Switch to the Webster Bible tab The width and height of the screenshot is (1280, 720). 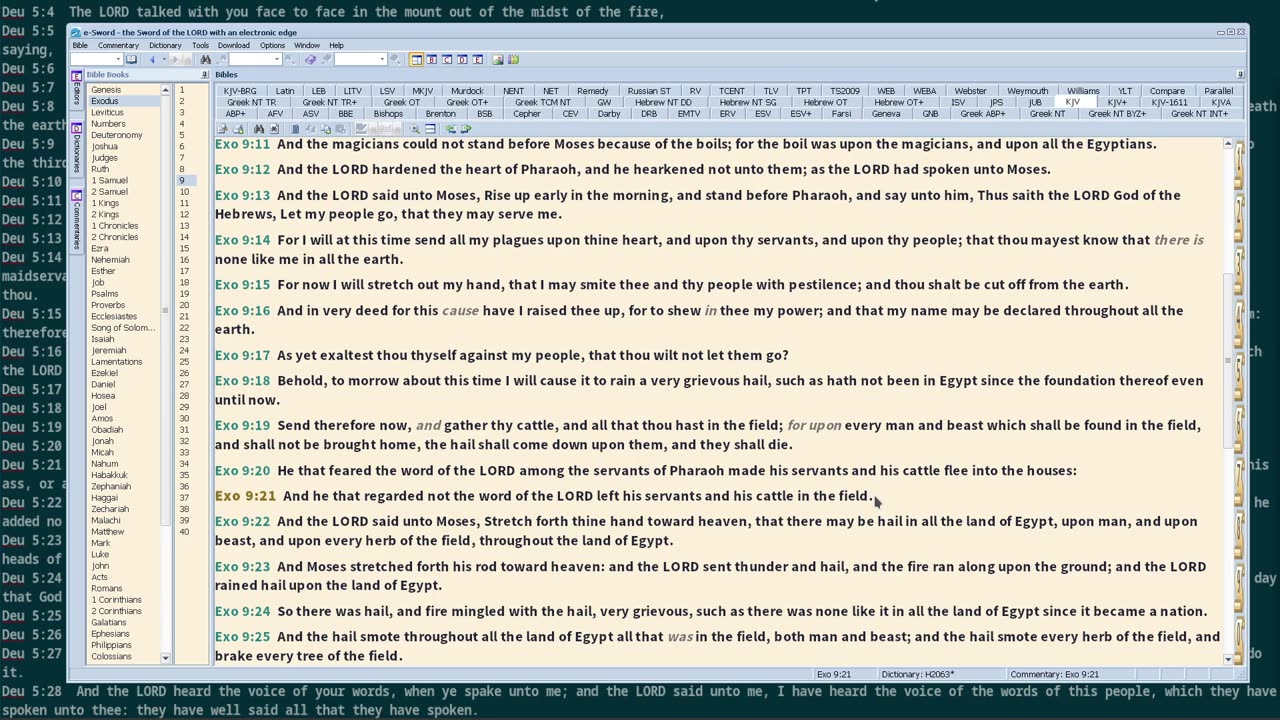[x=970, y=91]
